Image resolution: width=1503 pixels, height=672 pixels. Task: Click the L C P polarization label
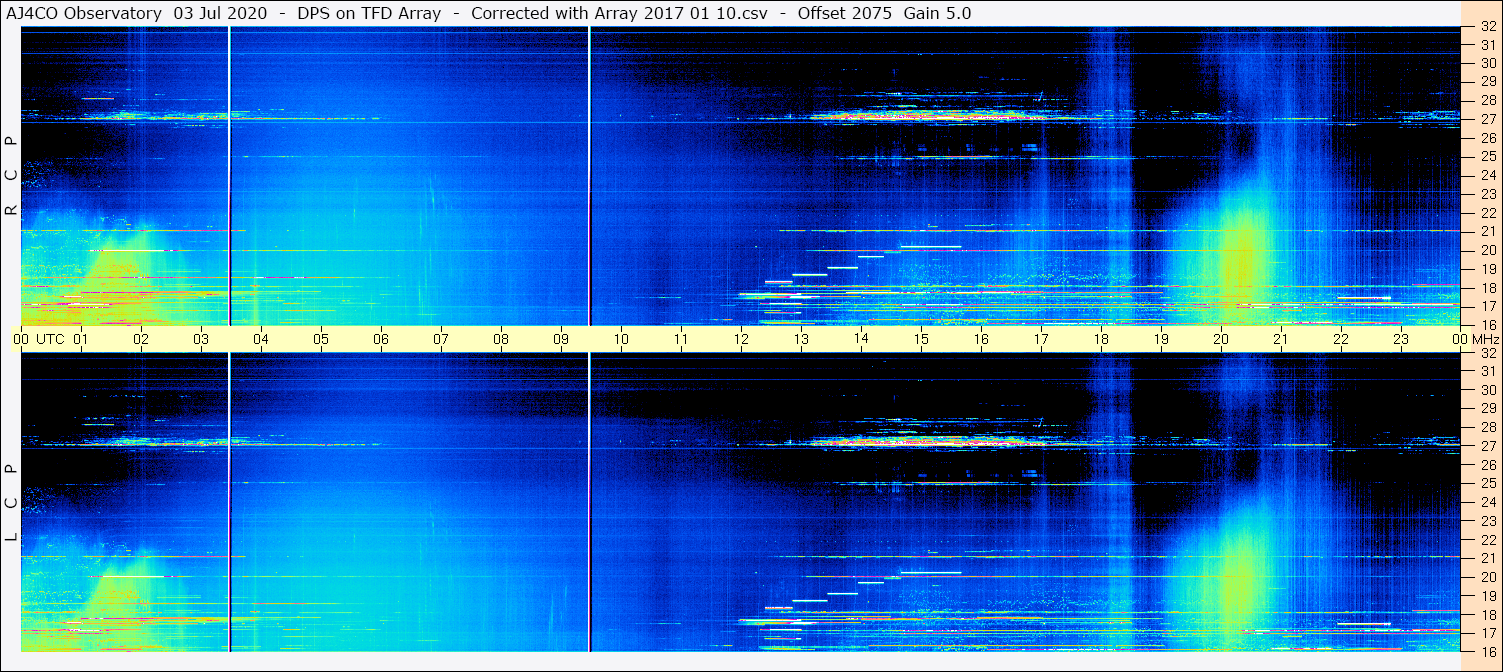[x=11, y=503]
